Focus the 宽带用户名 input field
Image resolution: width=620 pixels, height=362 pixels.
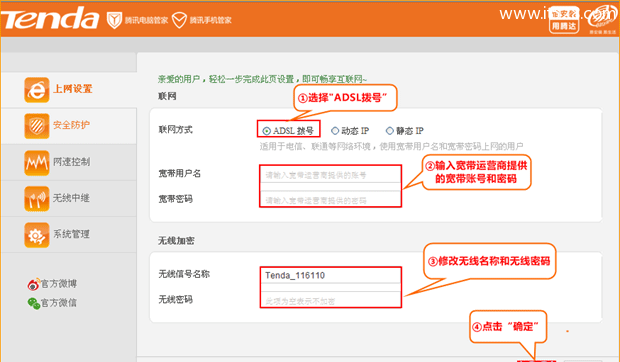pyautogui.click(x=331, y=175)
